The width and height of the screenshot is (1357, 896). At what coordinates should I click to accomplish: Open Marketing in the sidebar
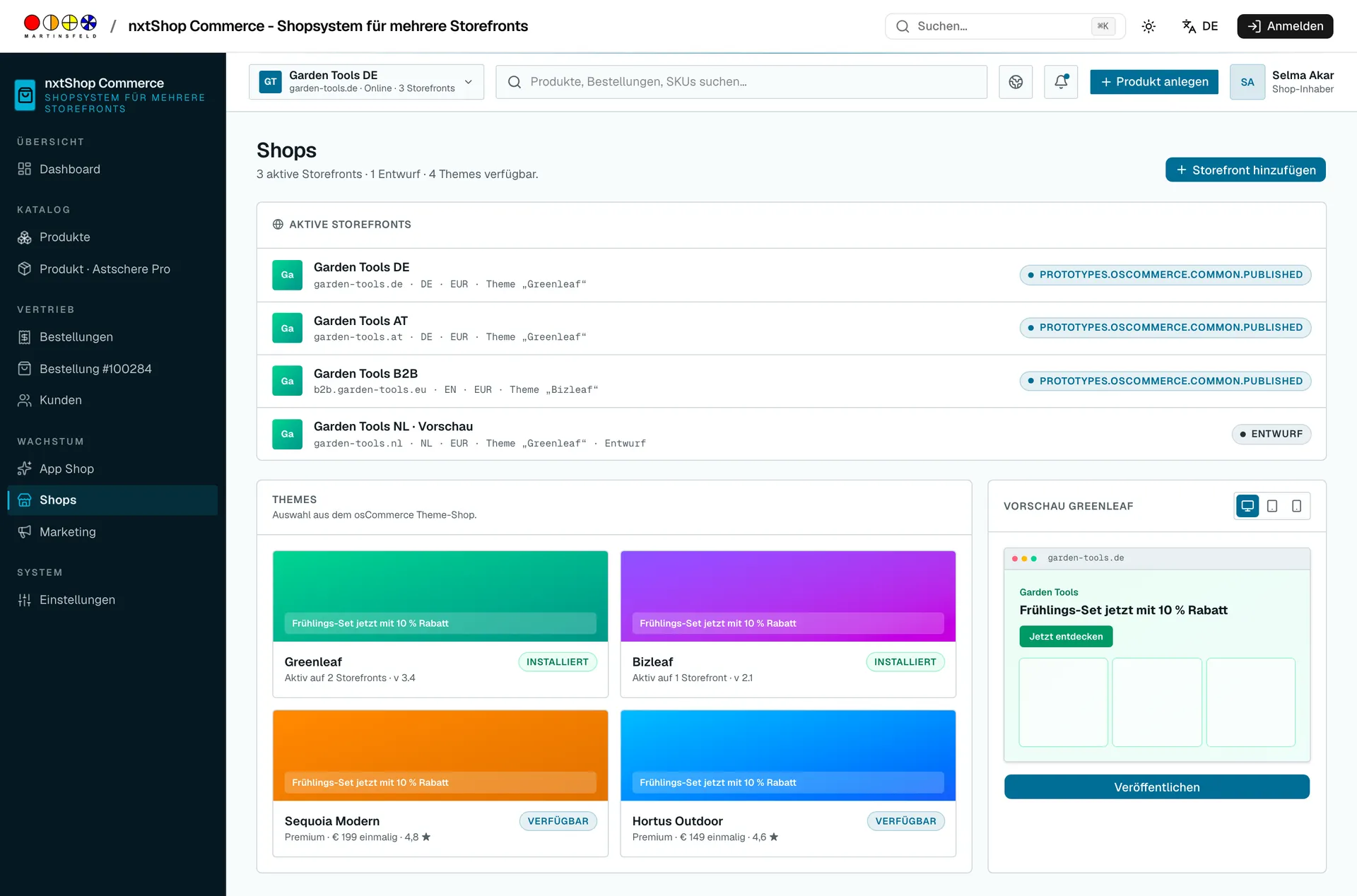(113, 531)
